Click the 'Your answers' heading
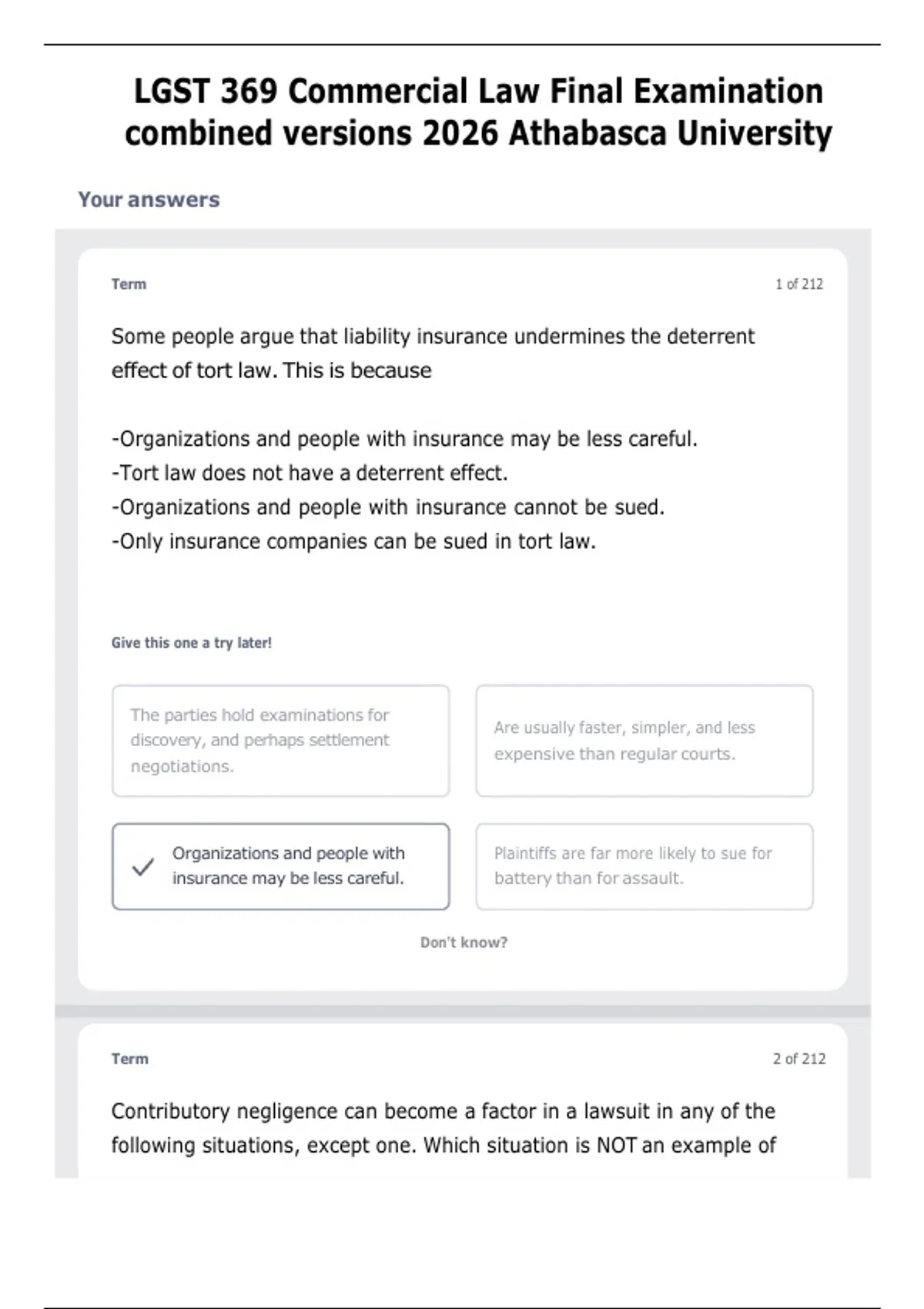 click(x=149, y=199)
